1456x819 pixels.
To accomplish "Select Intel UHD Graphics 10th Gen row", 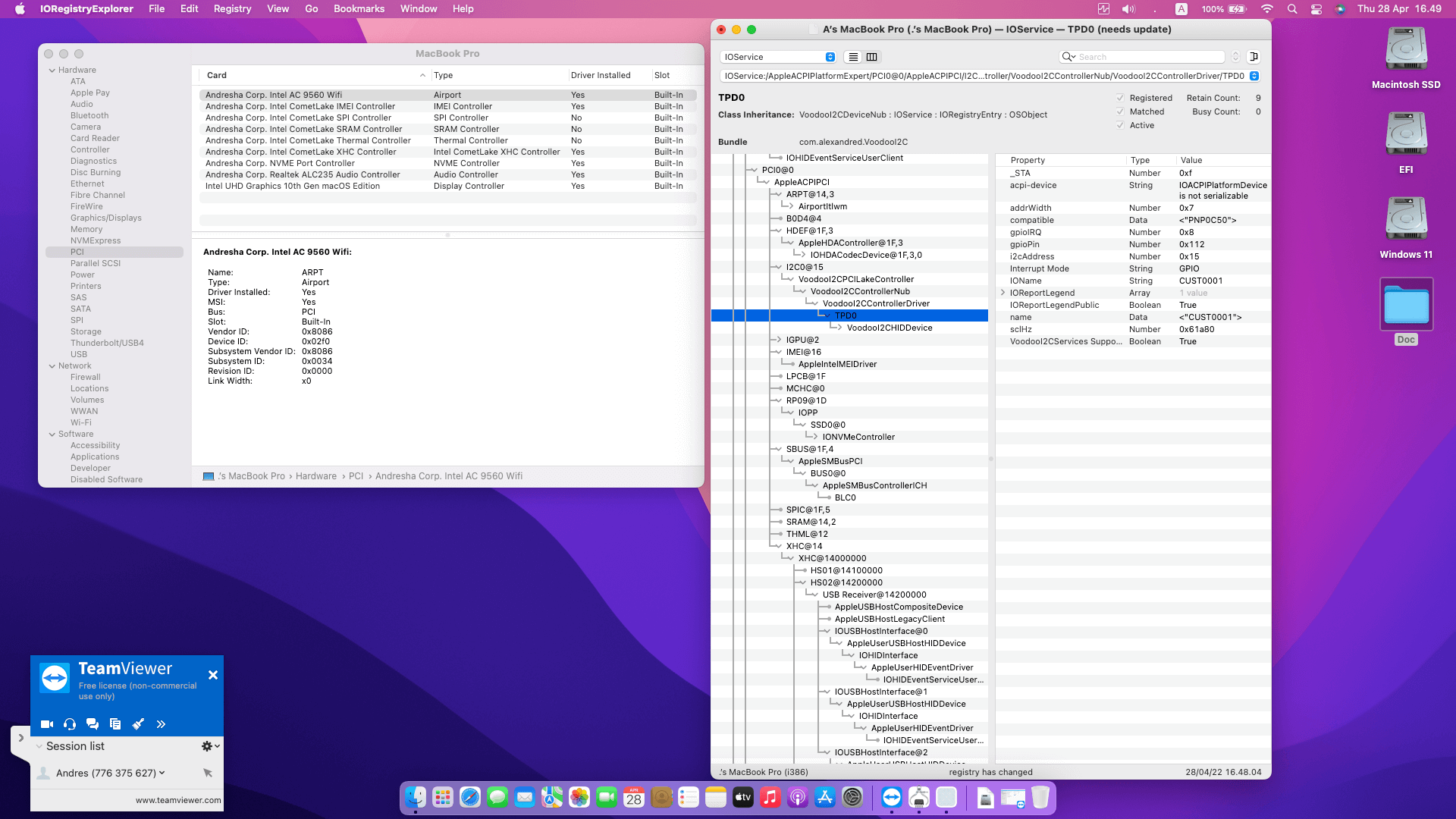I will (x=447, y=187).
